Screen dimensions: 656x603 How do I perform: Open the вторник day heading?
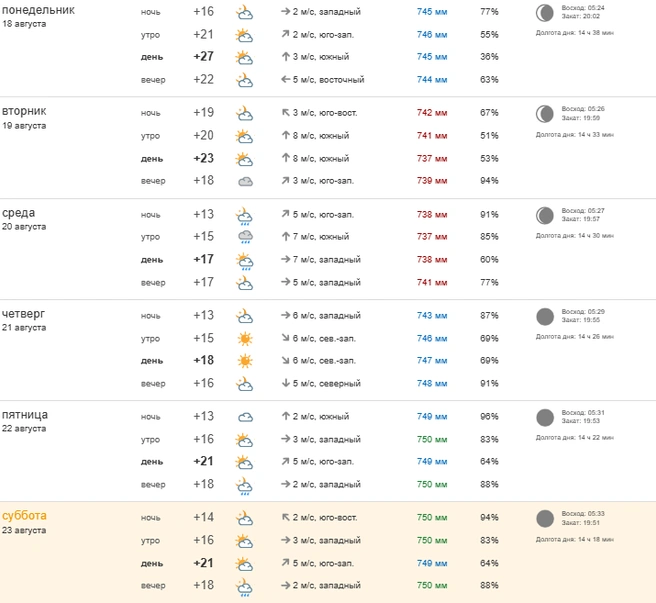tap(24, 111)
